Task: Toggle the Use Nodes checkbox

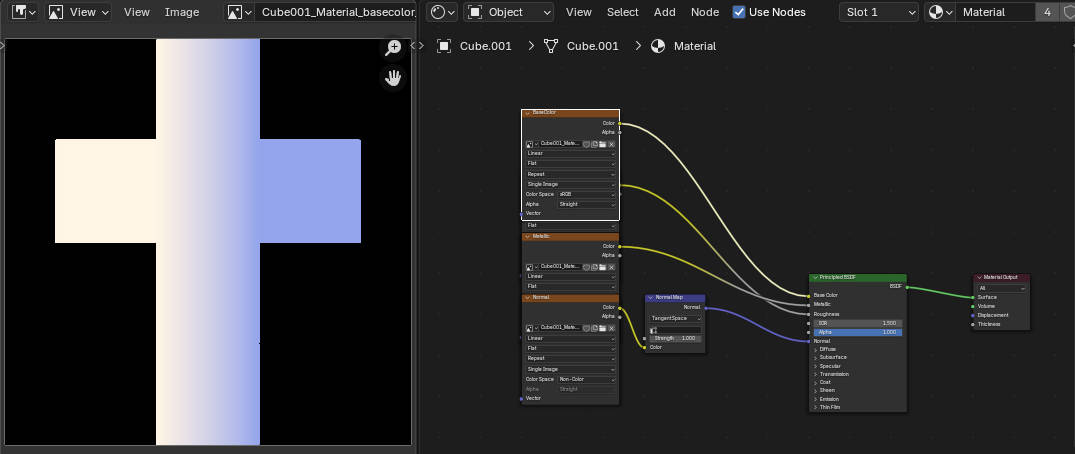Action: (x=739, y=12)
